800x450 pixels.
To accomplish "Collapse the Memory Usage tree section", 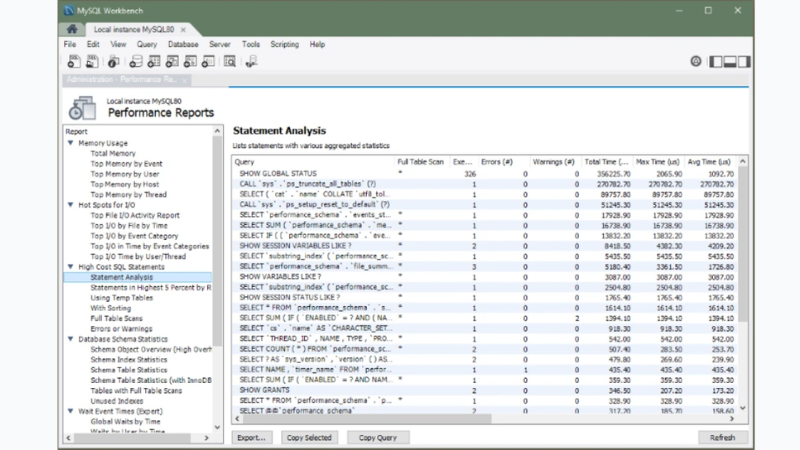I will tap(70, 143).
